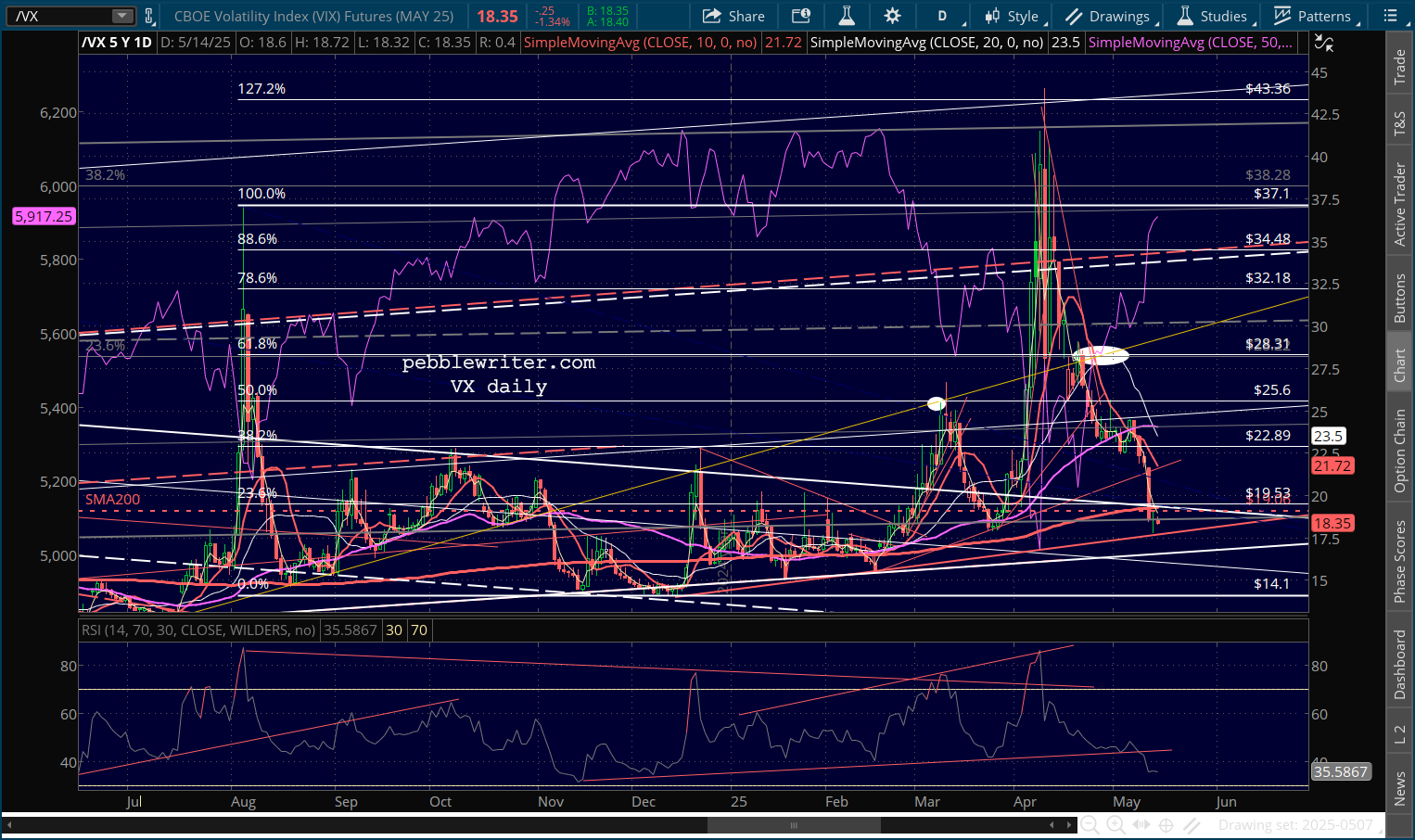Viewport: 1415px width, 840px height.
Task: Toggle the Active Trader side panel
Action: (1400, 204)
